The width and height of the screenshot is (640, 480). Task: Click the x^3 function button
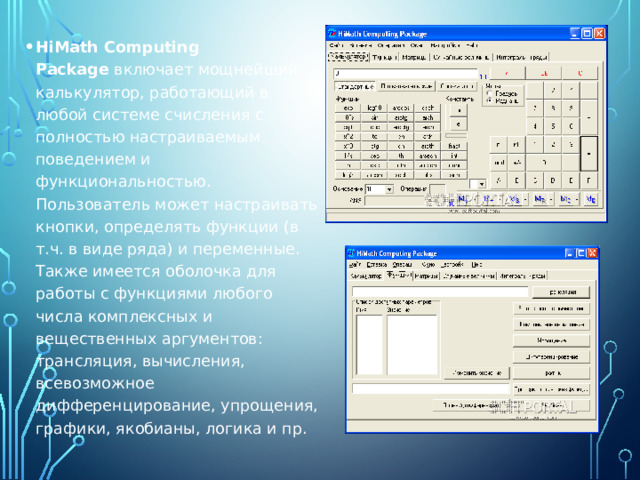coord(348,146)
